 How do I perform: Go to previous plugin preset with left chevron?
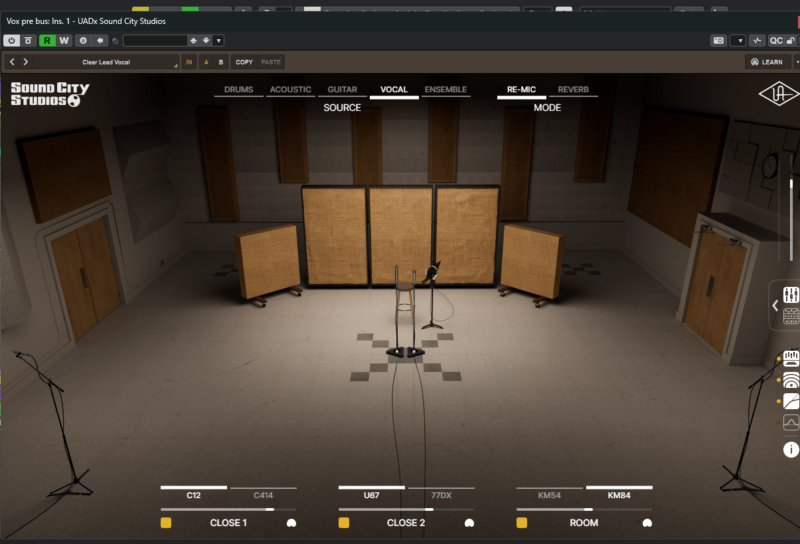point(12,62)
